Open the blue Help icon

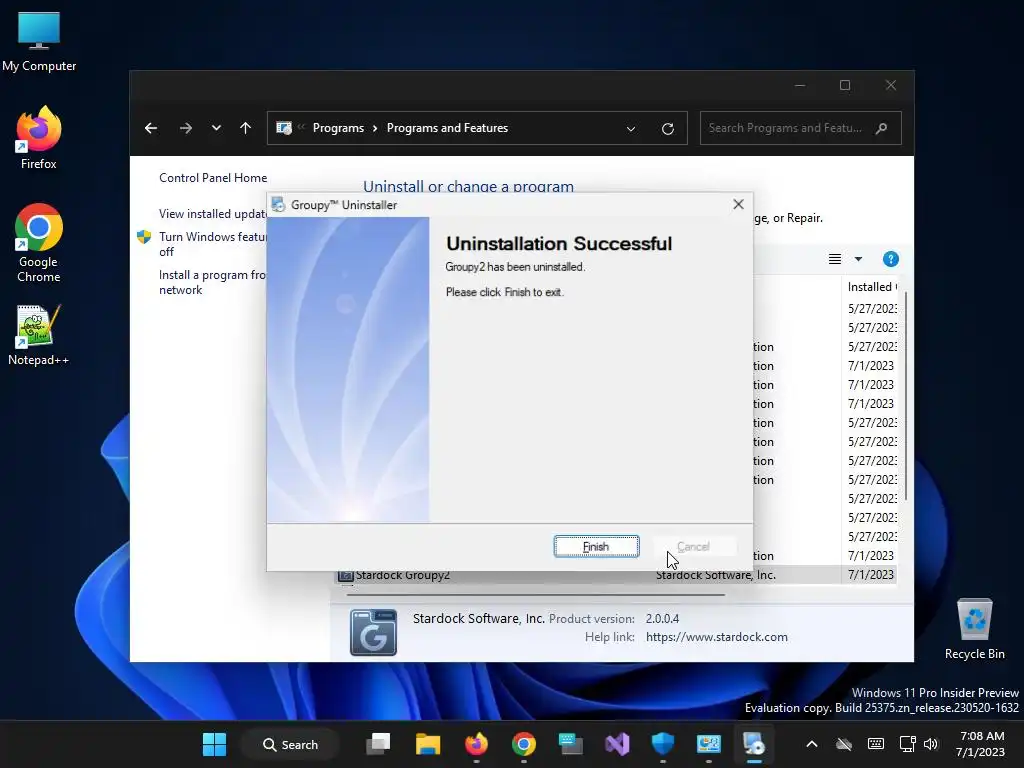[x=891, y=259]
